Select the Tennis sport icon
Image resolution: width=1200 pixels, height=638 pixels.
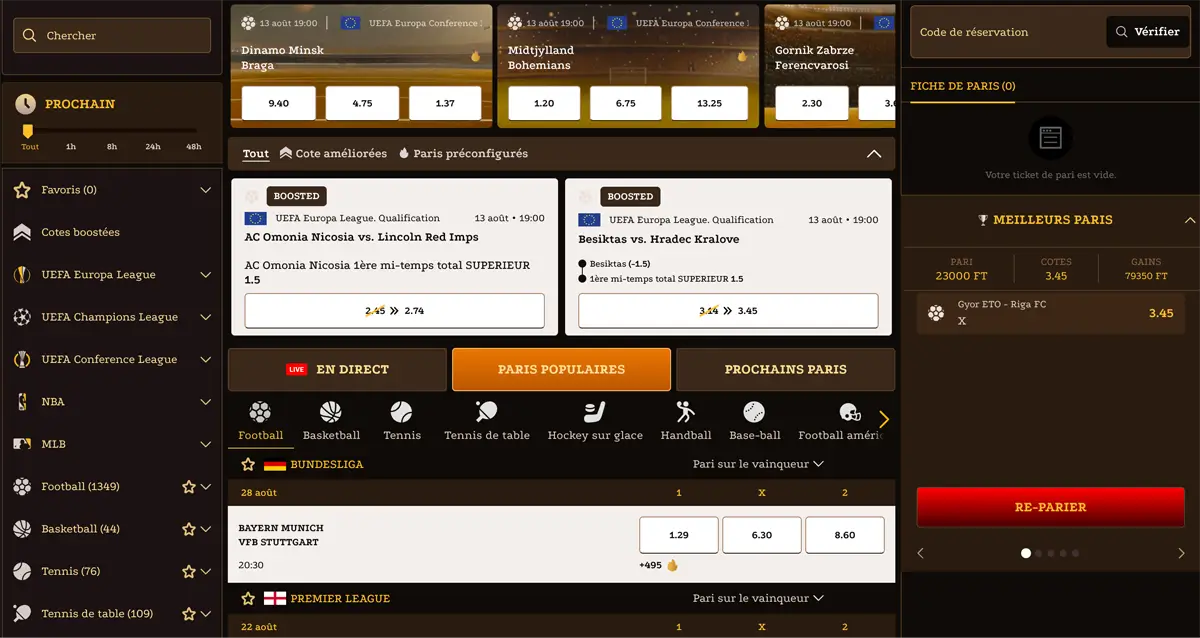[401, 412]
